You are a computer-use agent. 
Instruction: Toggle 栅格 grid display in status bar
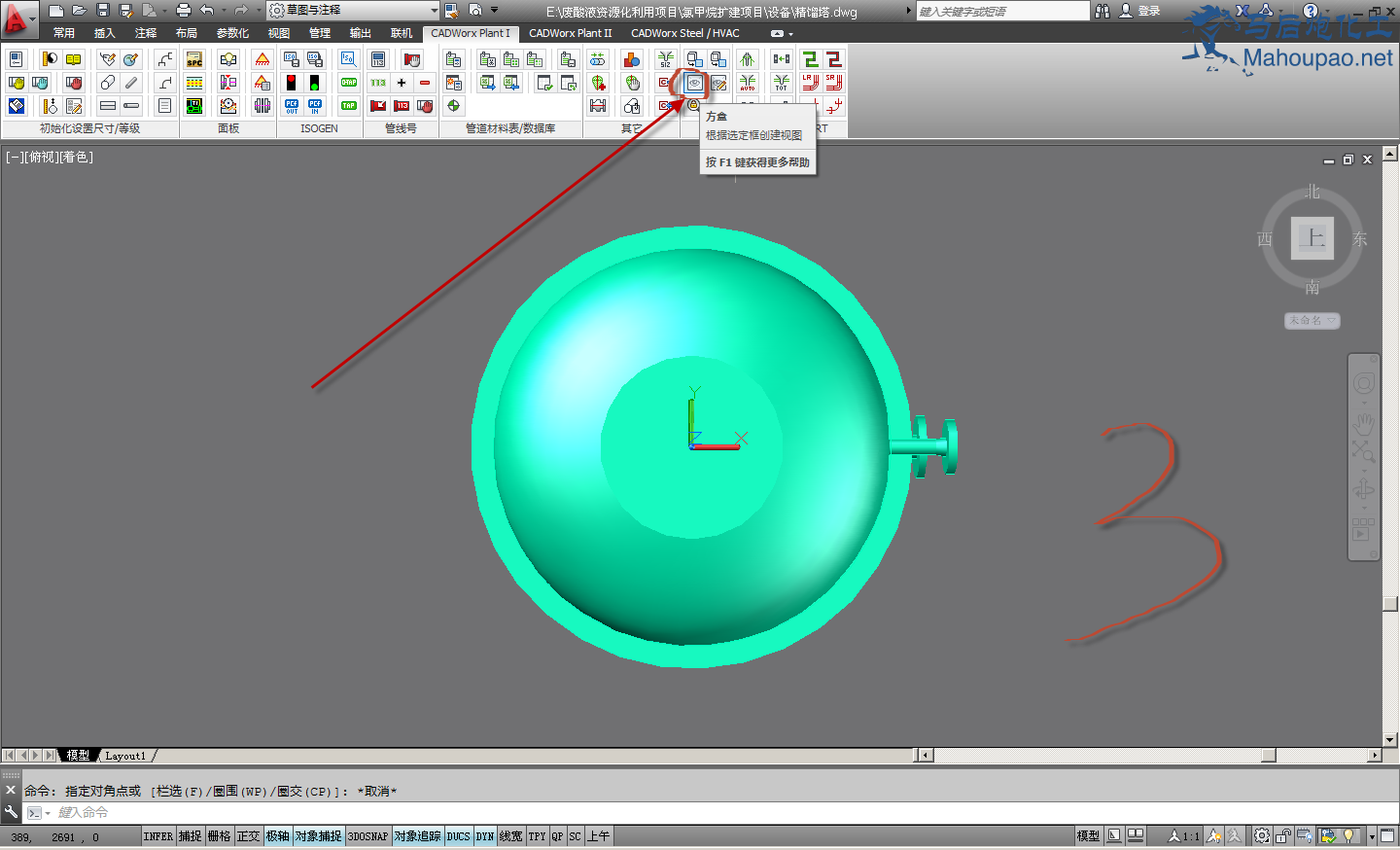coord(220,836)
